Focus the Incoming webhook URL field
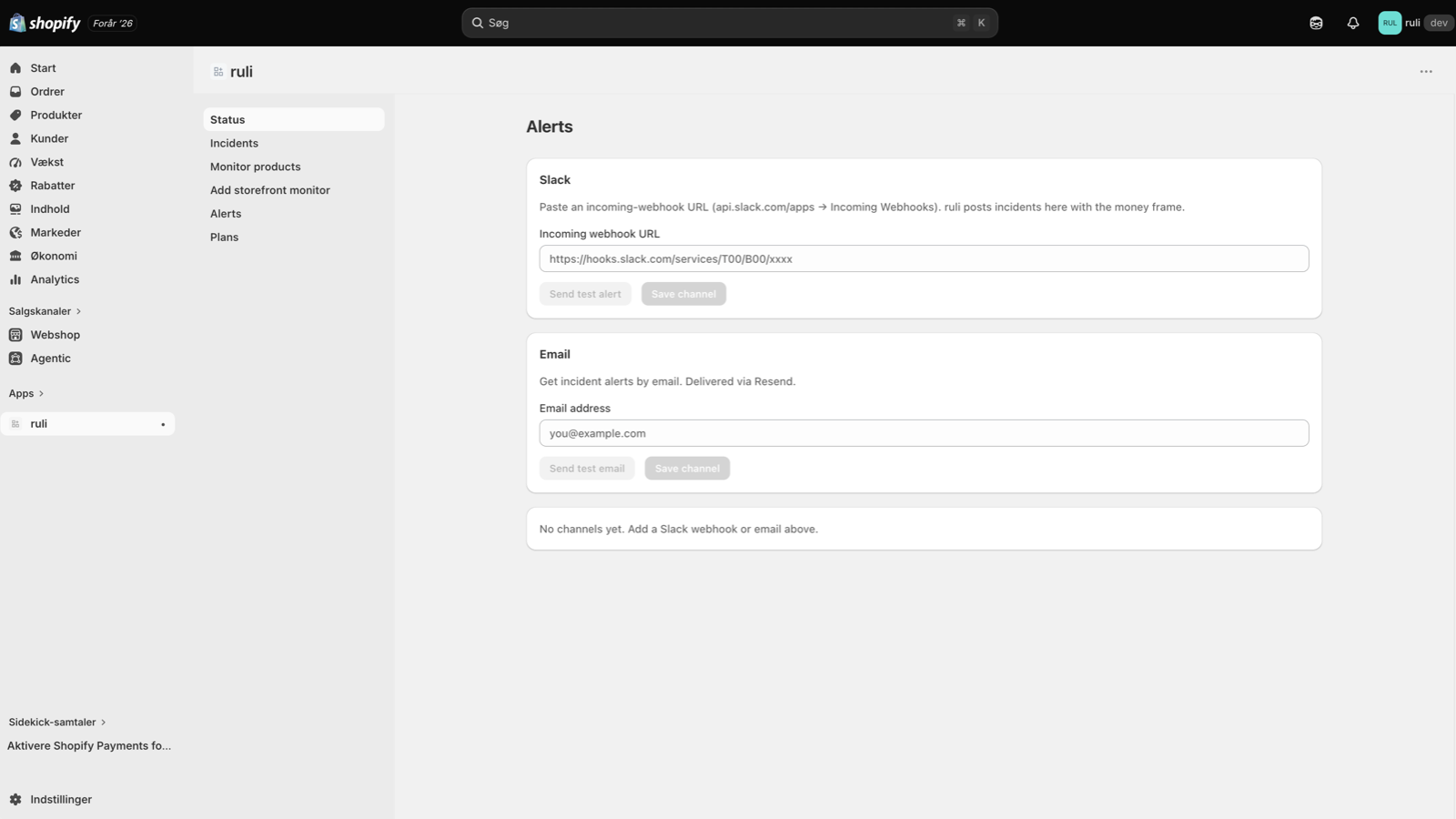 (x=924, y=258)
